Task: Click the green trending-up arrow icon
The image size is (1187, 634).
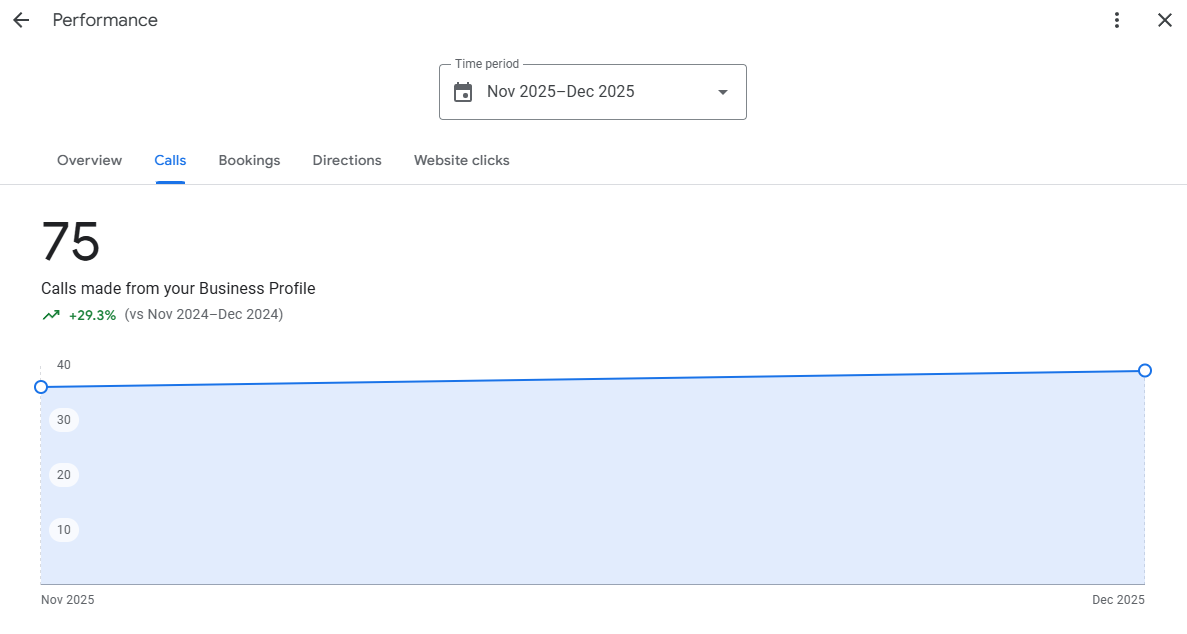Action: tap(51, 315)
